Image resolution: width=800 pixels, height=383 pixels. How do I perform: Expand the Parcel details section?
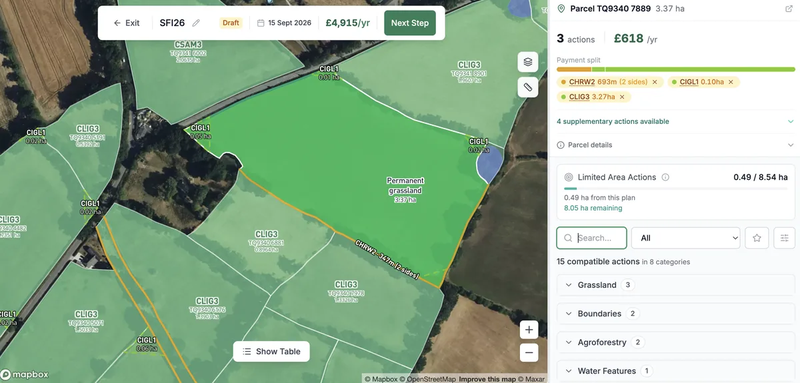pyautogui.click(x=675, y=145)
